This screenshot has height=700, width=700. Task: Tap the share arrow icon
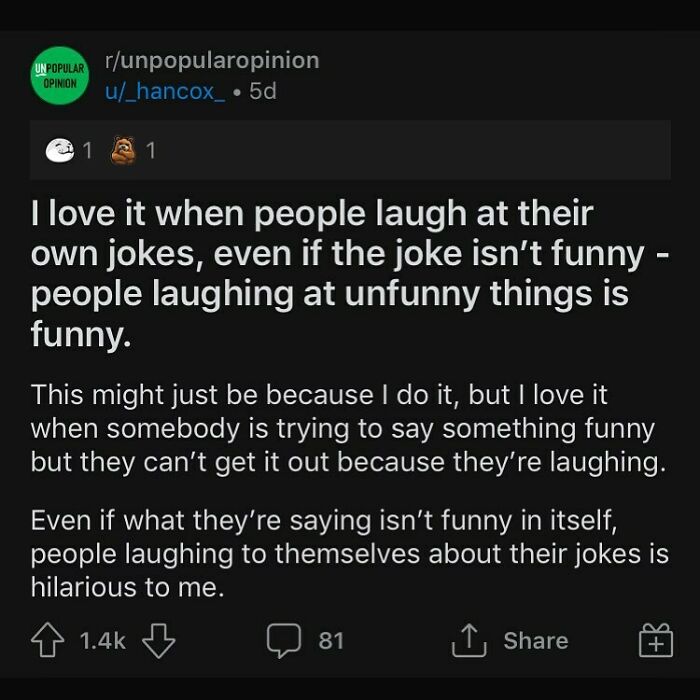pyautogui.click(x=466, y=641)
